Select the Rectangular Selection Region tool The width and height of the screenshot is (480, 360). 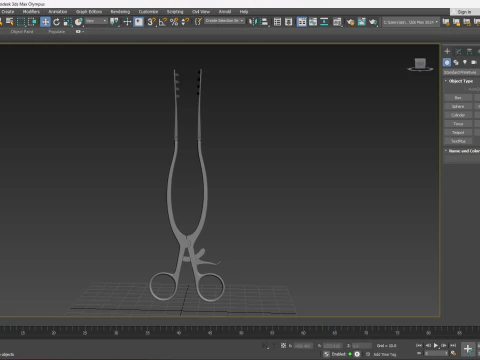21,22
